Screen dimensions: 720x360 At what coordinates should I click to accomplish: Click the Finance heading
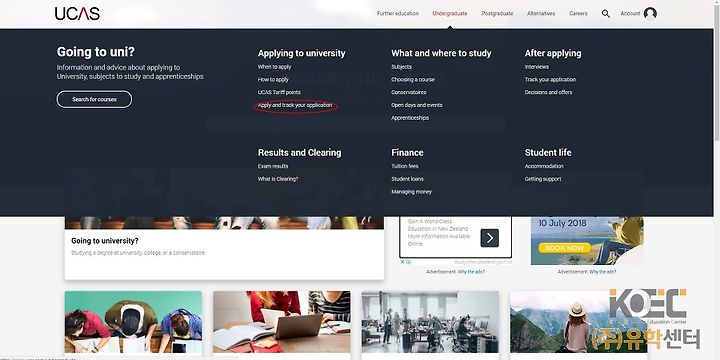(407, 152)
